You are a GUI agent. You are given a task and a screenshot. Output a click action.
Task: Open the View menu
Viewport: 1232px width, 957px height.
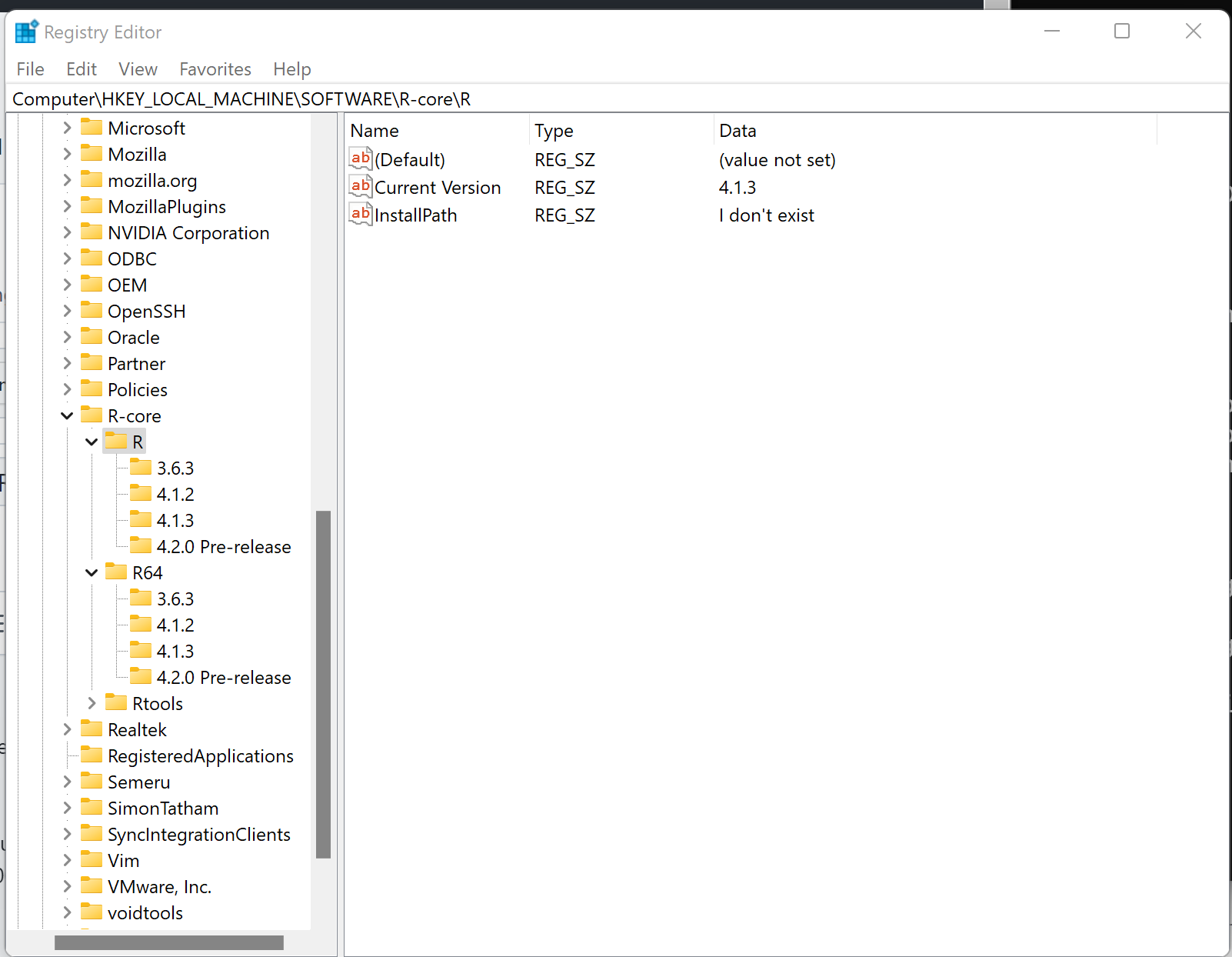pos(137,69)
